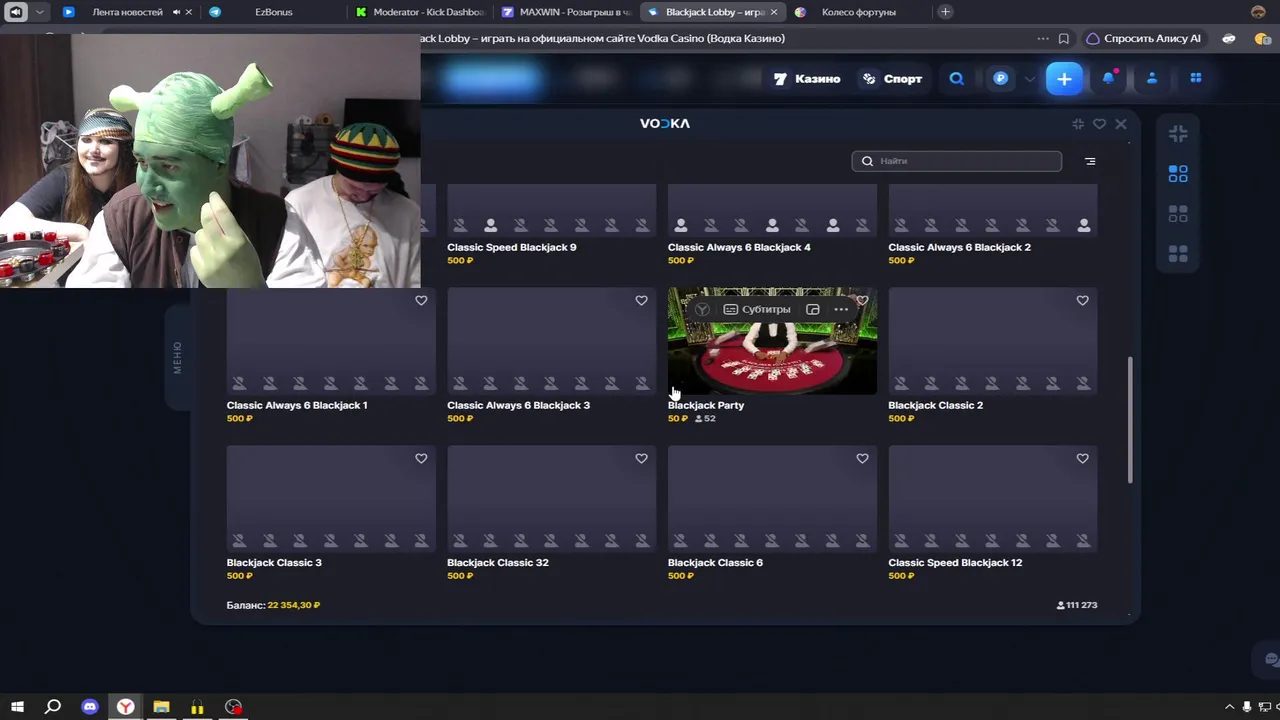
Task: Click the lobby search field Найти
Action: tap(957, 161)
